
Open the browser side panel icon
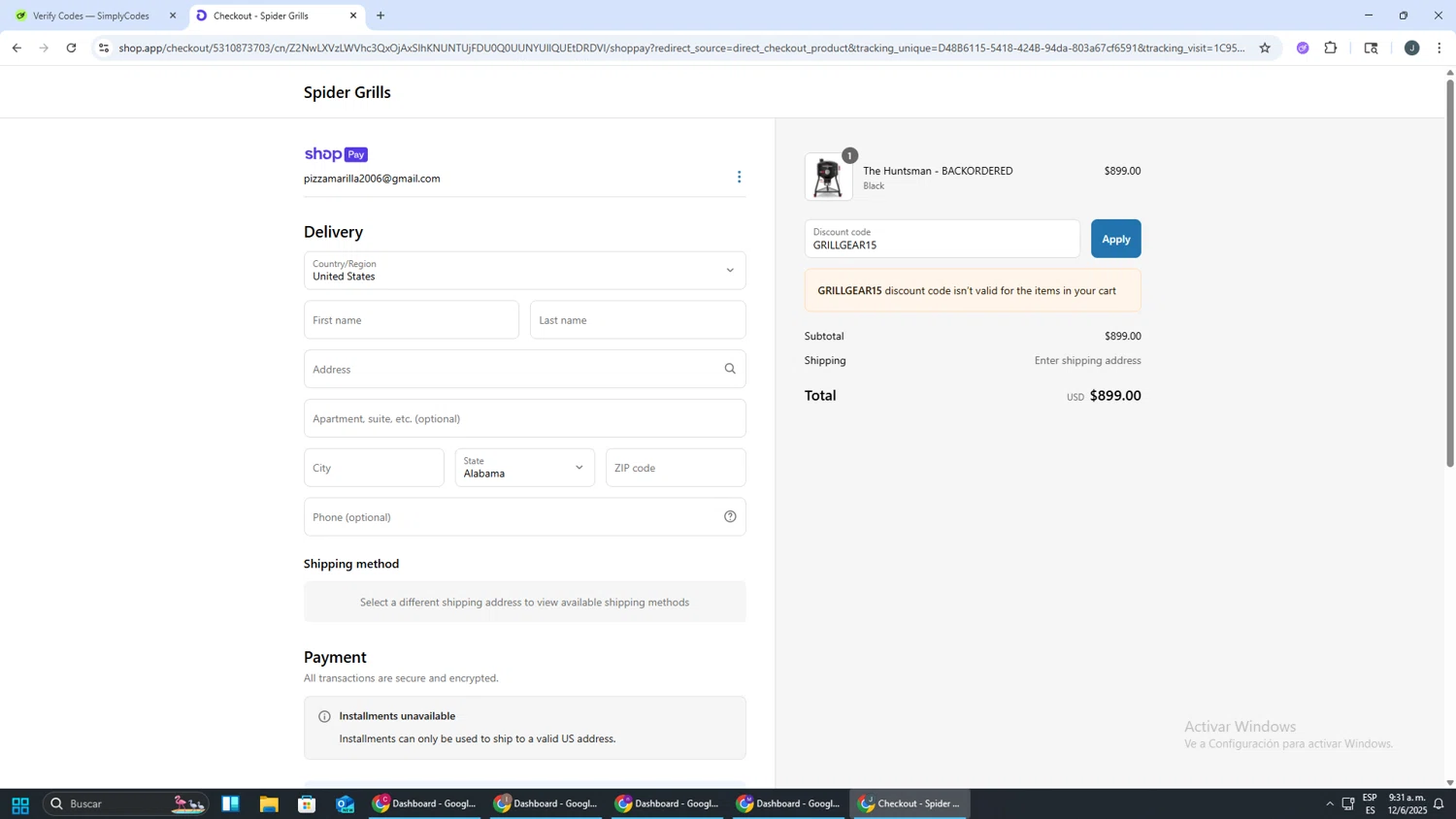1371,48
